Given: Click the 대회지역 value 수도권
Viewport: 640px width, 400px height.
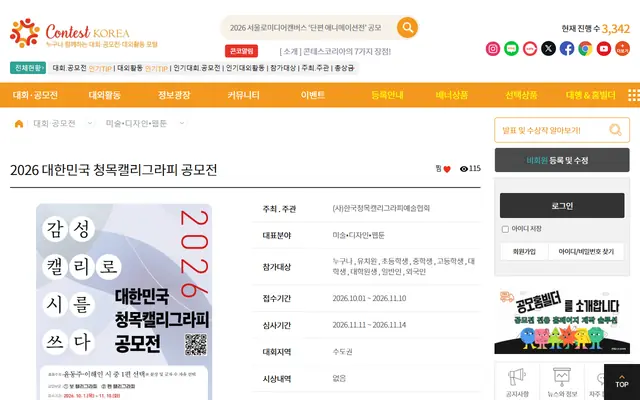Looking at the screenshot, I should (x=342, y=352).
